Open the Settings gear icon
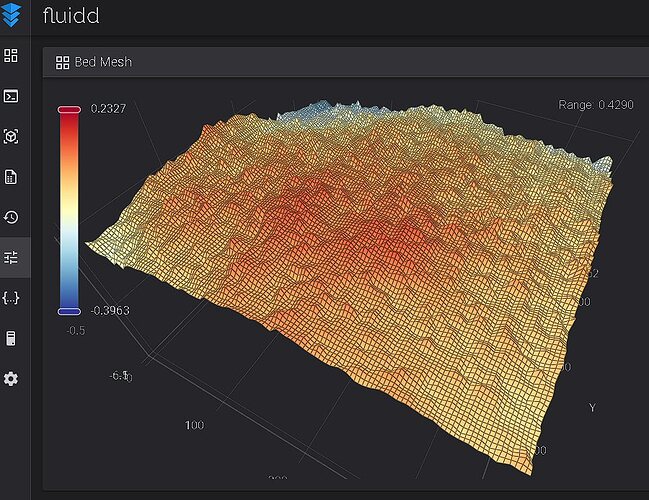 point(11,379)
